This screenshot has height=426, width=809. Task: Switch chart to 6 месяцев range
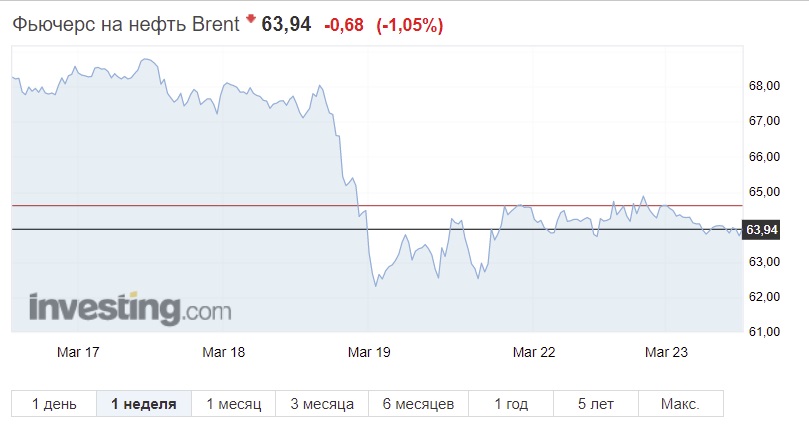418,403
